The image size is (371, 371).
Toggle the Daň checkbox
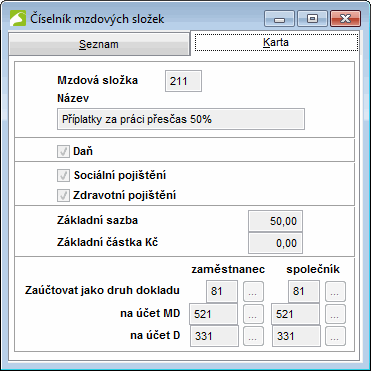pos(63,152)
